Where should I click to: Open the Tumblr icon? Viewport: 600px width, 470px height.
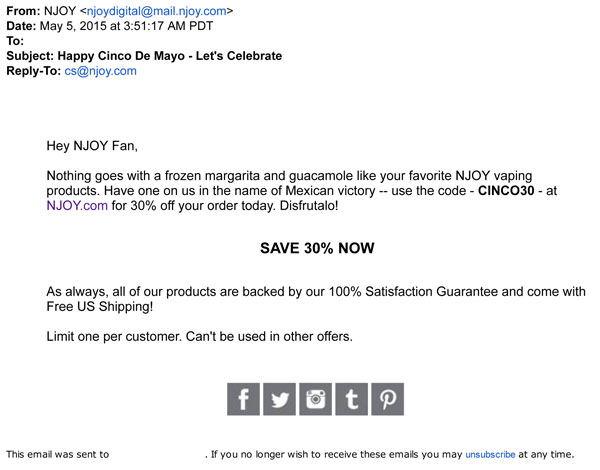coord(351,398)
